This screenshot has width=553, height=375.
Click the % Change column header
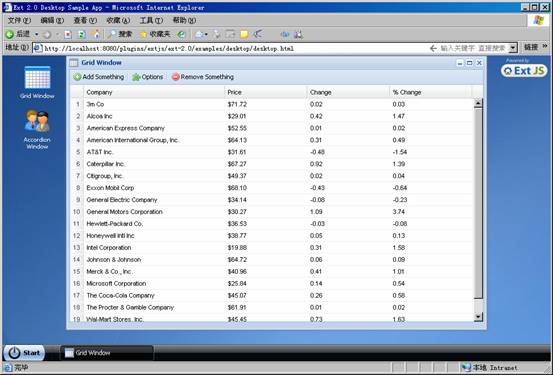(430, 92)
